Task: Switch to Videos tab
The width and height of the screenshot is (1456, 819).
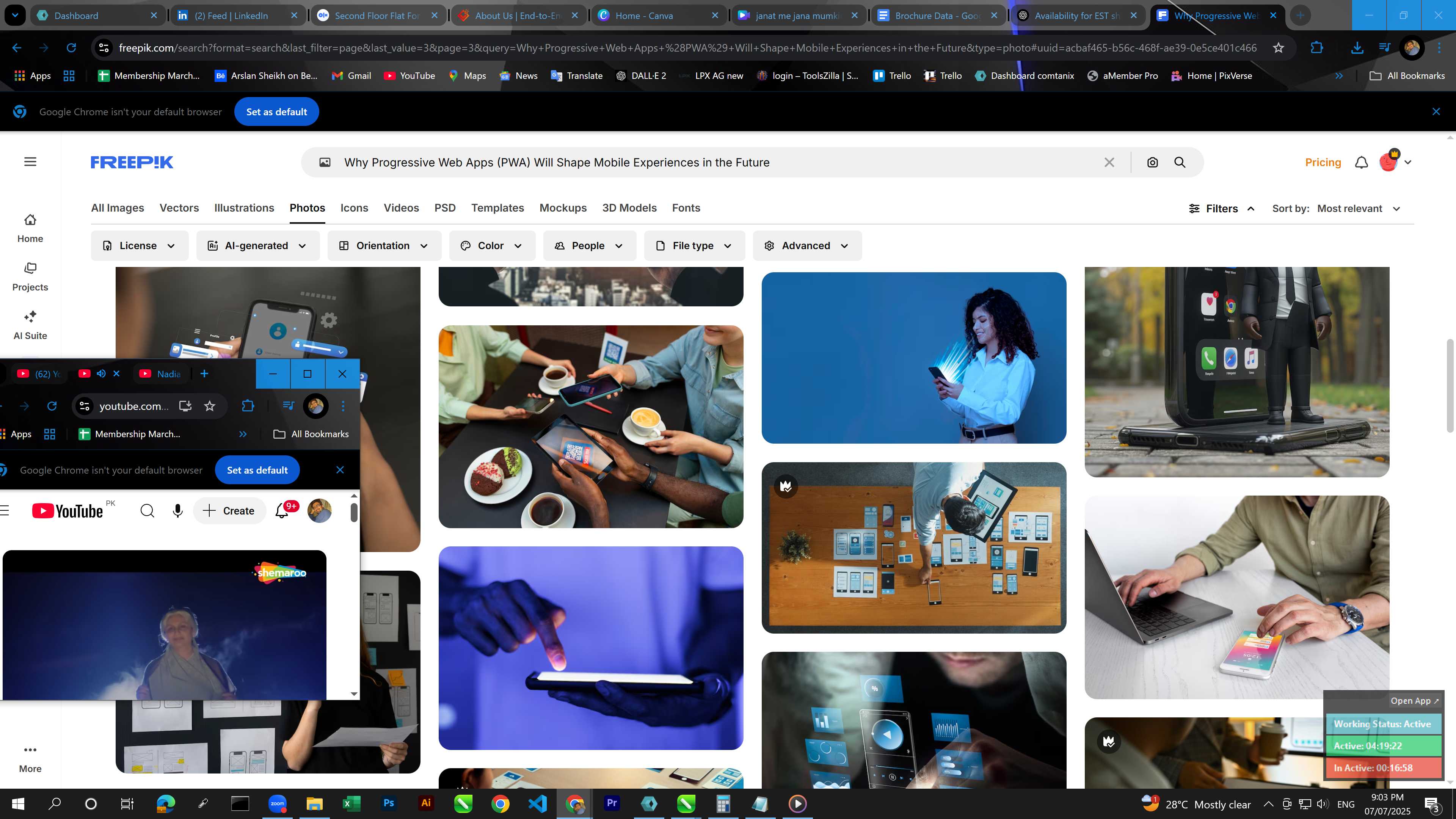Action: click(401, 208)
